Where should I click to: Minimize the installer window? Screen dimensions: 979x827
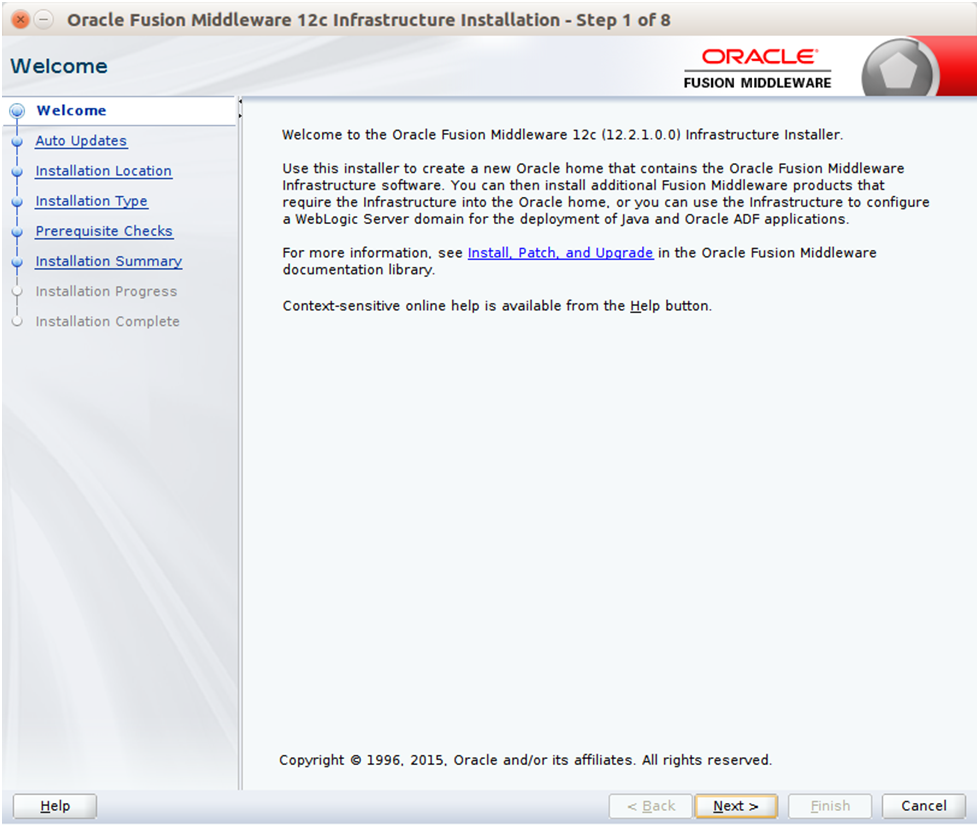click(44, 20)
